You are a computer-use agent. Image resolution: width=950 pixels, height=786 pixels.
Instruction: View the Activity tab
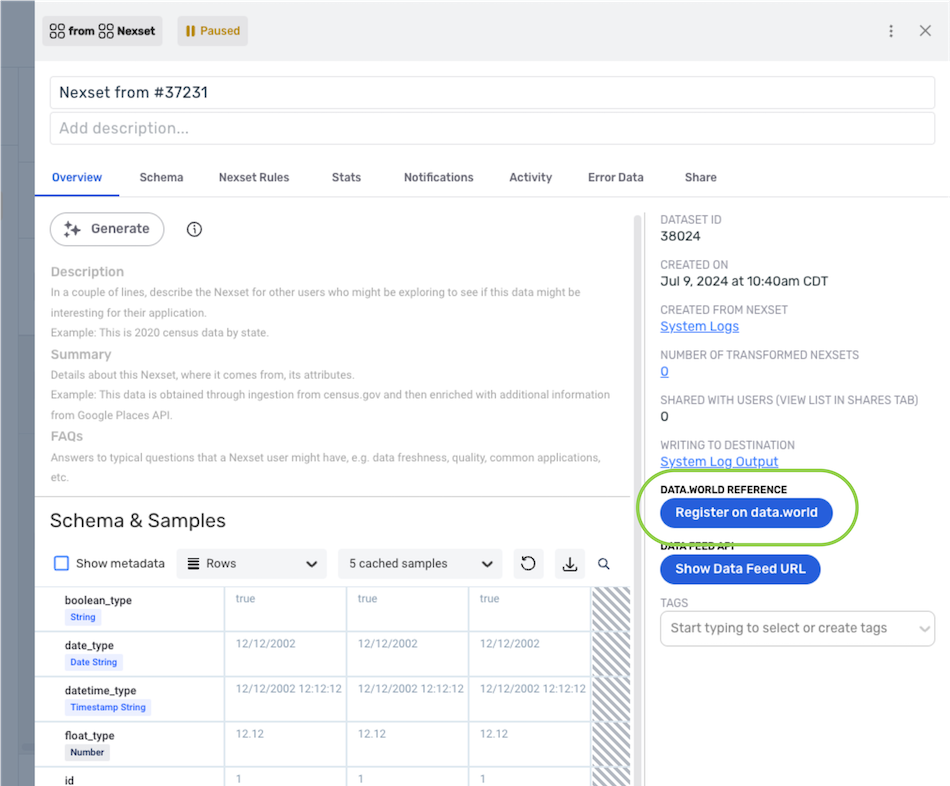(530, 178)
